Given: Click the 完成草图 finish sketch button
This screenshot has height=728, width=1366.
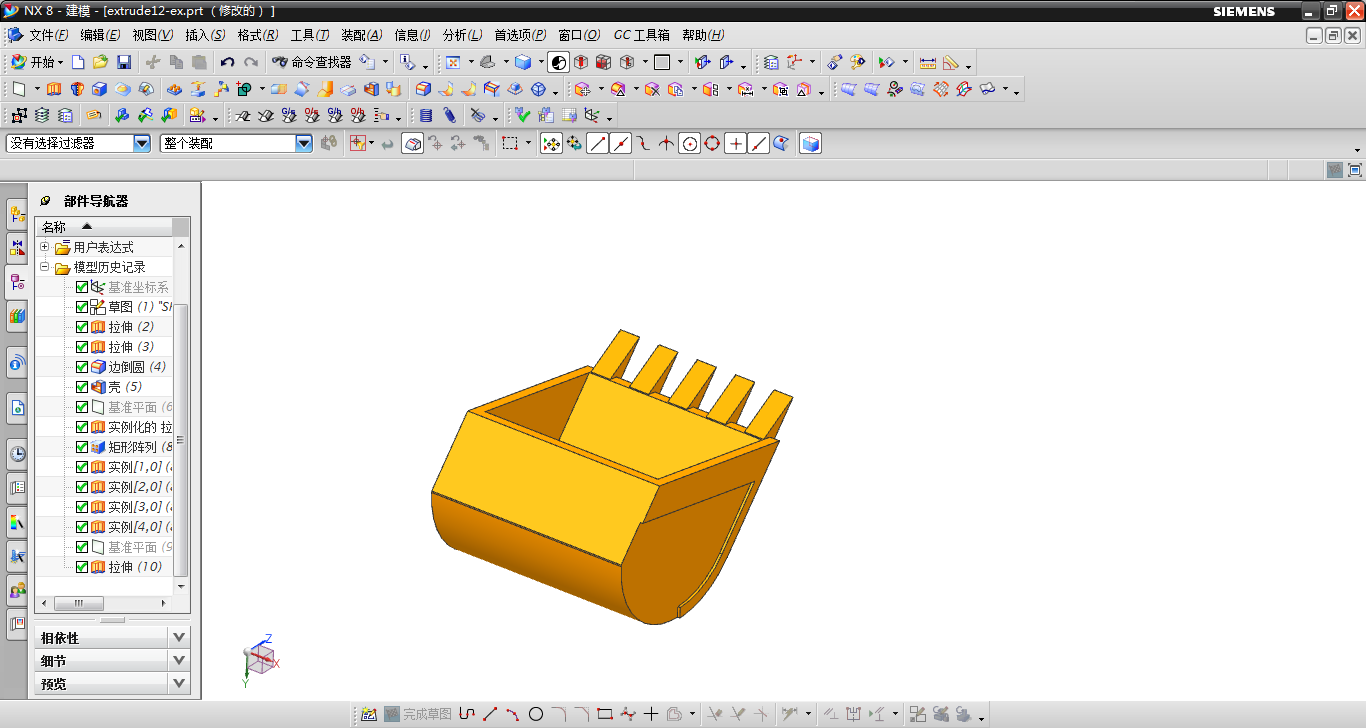Looking at the screenshot, I should pos(418,714).
